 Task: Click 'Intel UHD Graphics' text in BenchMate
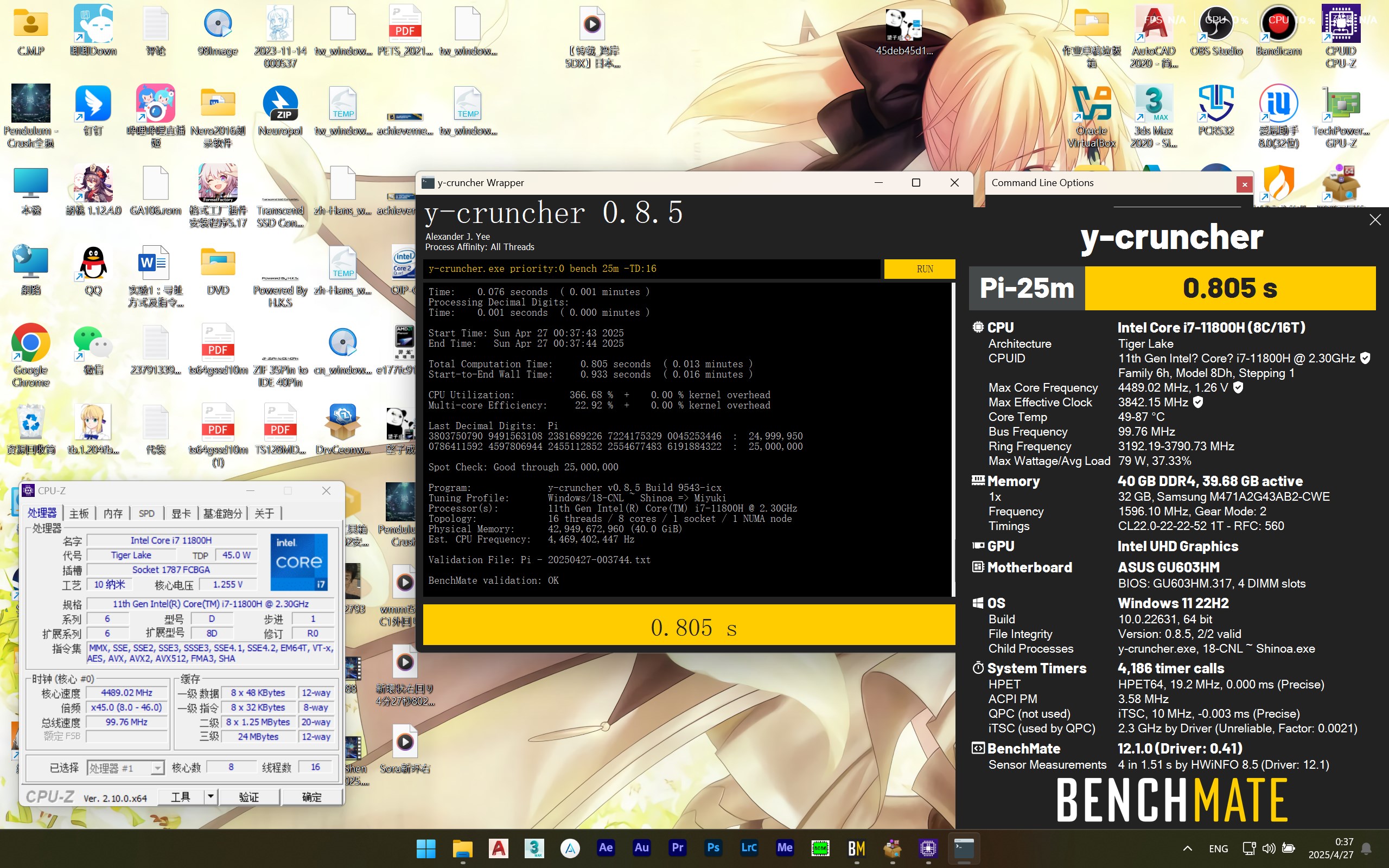[x=1178, y=546]
